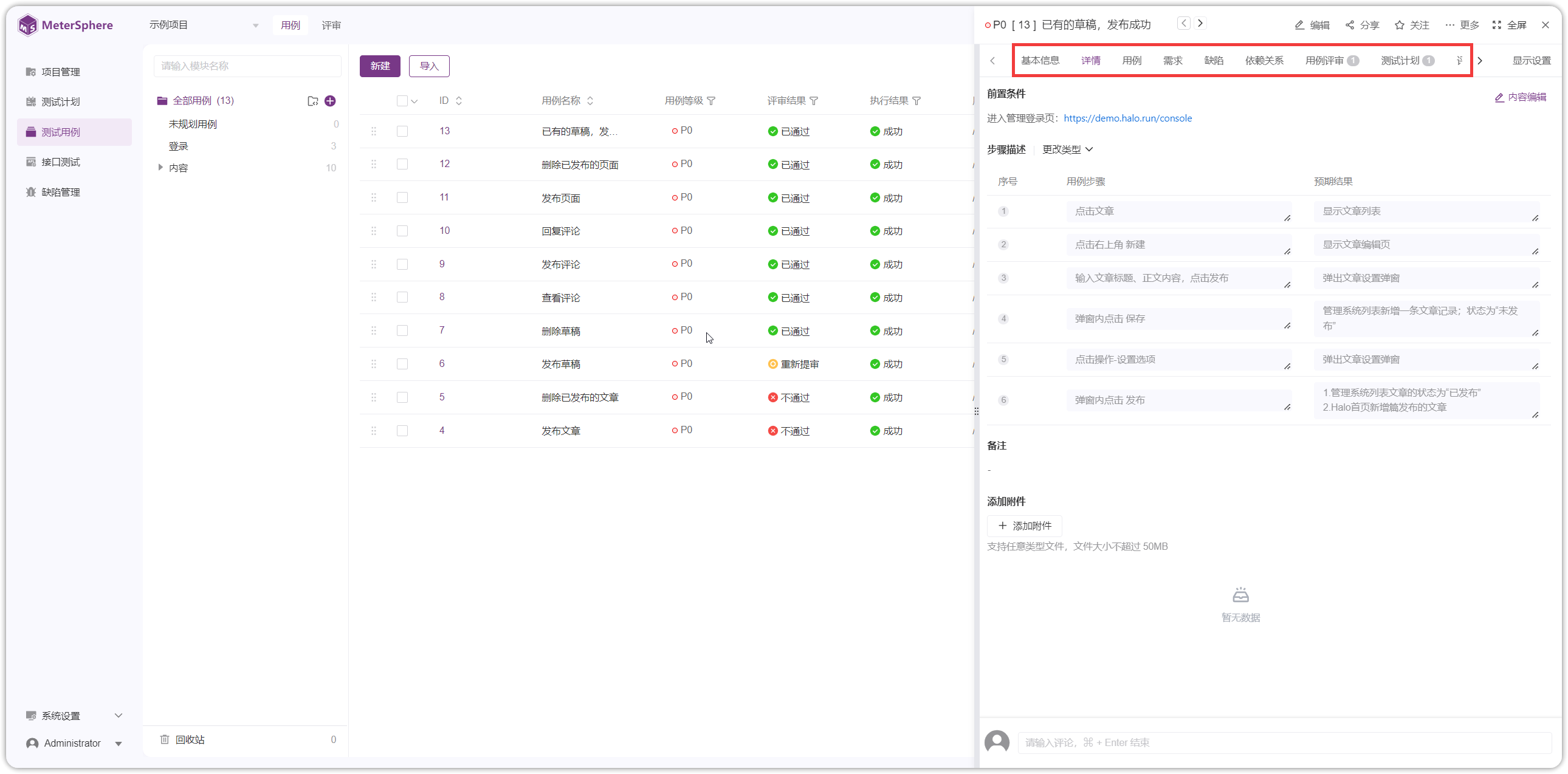Check the box for case 12
This screenshot has width=1568, height=774.
pyautogui.click(x=402, y=164)
